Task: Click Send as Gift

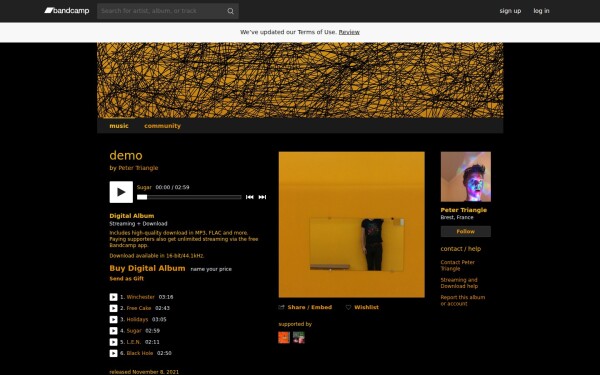Action: click(x=127, y=279)
